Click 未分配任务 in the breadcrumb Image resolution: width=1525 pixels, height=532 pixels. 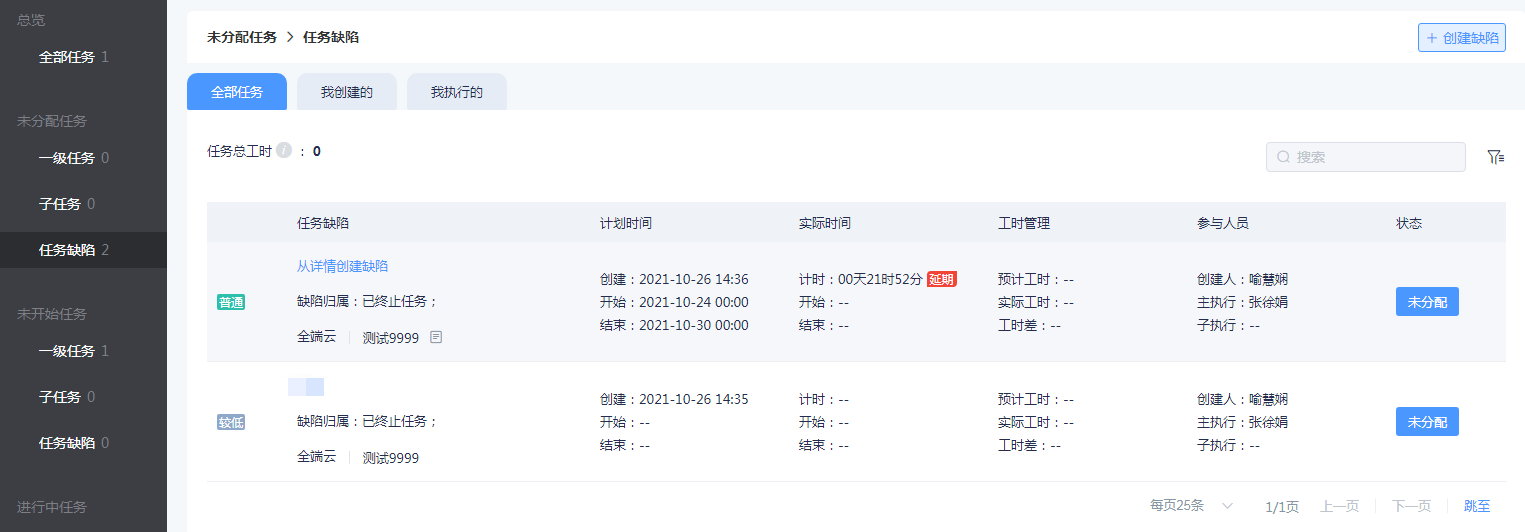point(242,37)
